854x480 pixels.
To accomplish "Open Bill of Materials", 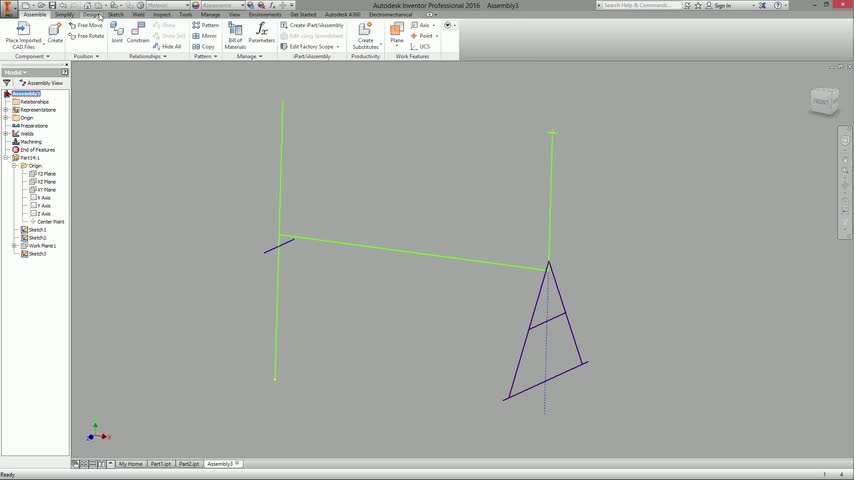I will [x=235, y=35].
